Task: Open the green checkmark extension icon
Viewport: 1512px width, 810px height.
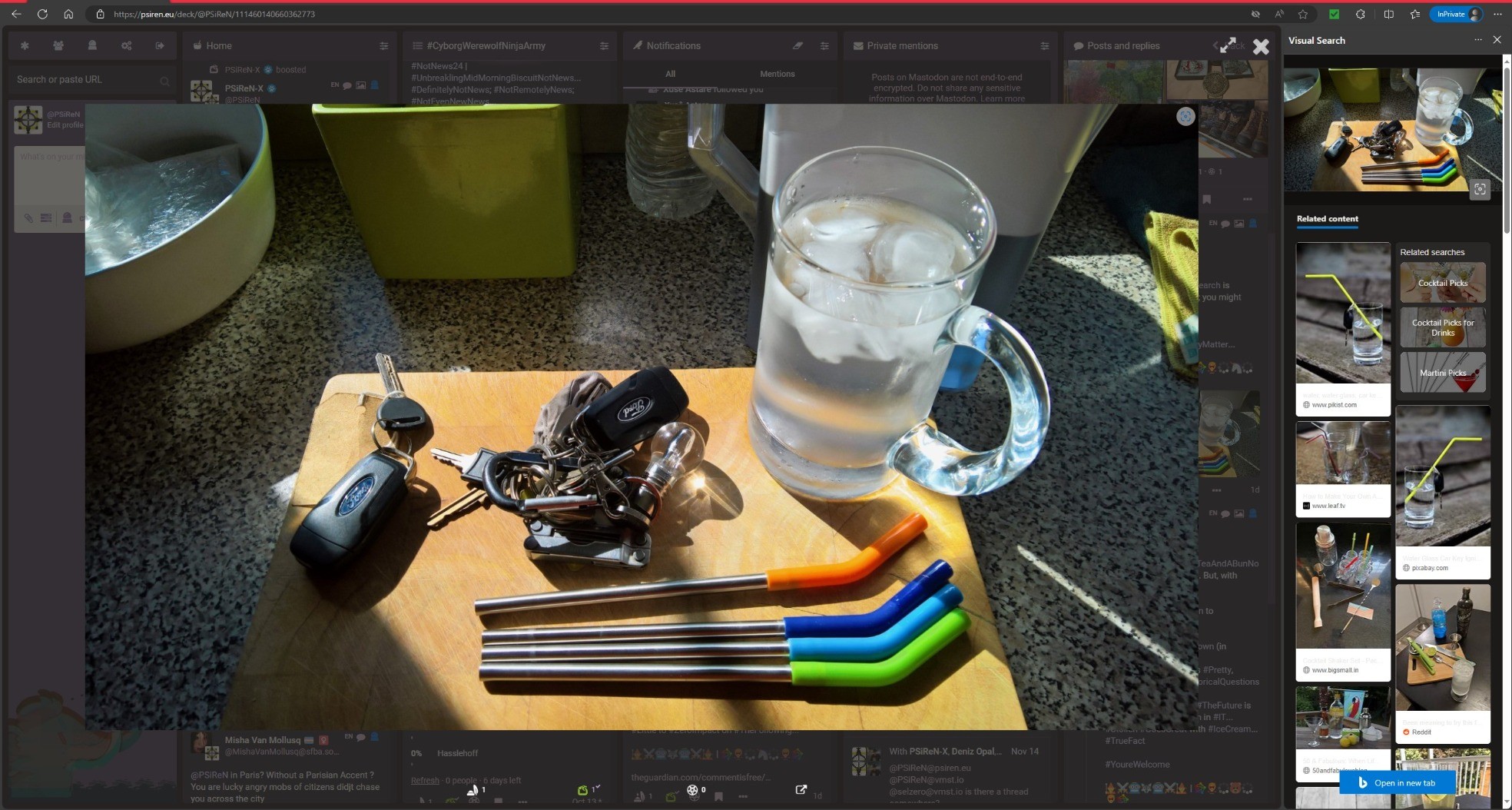Action: point(1335,14)
